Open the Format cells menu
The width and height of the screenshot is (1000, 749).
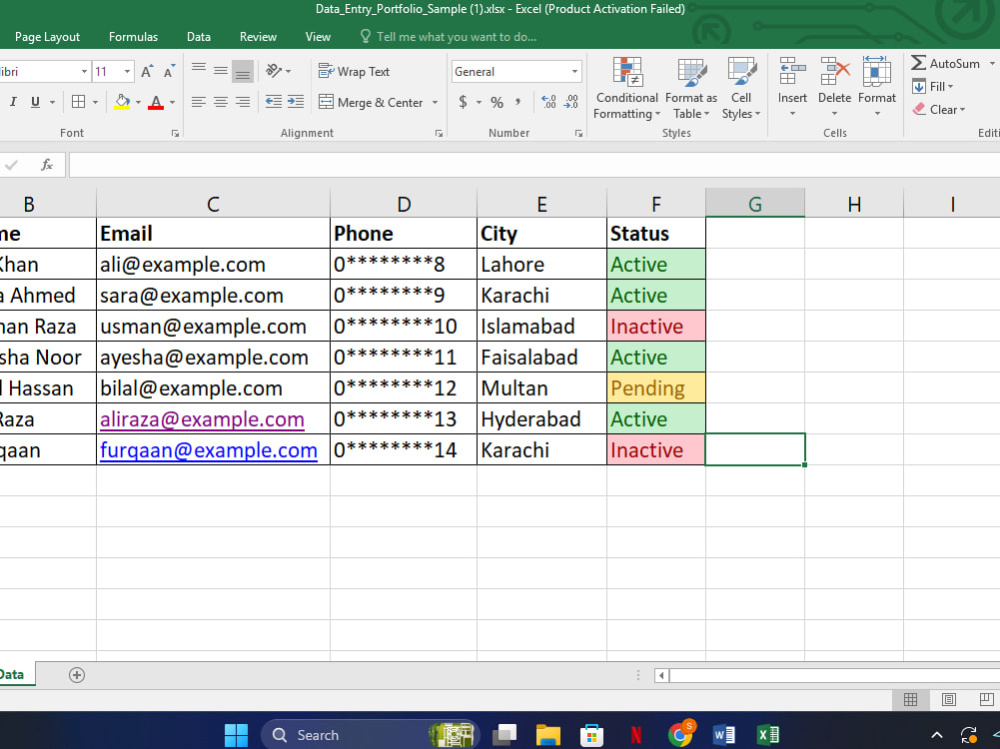pos(877,87)
